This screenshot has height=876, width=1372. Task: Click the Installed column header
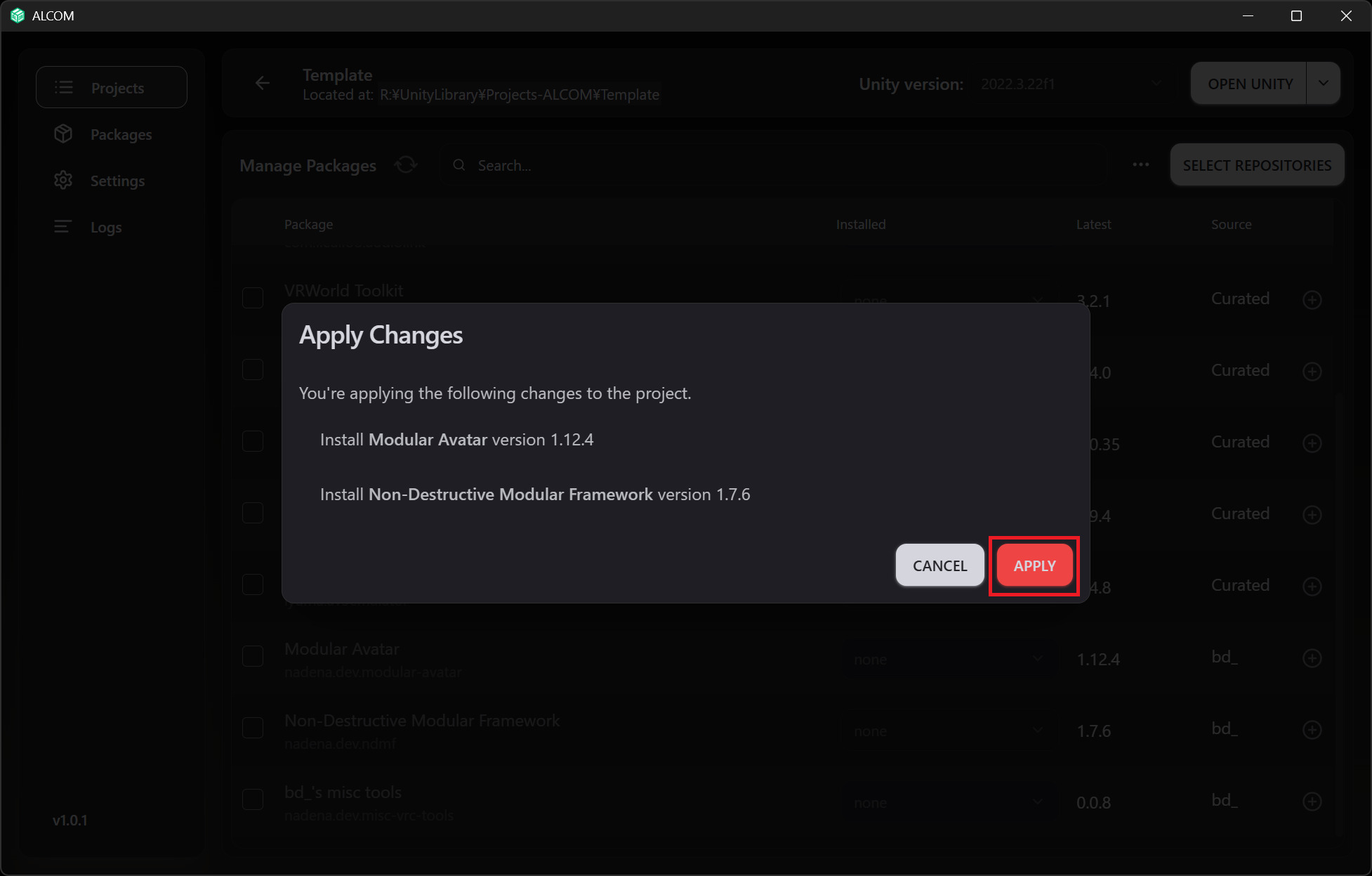(861, 224)
